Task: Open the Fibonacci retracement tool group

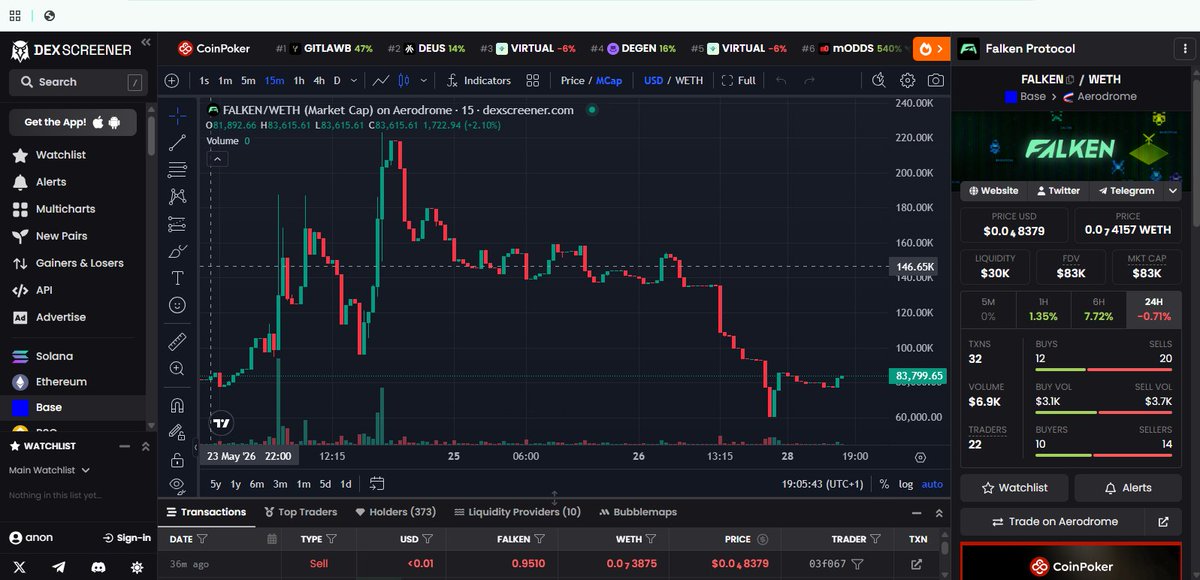Action: pos(177,169)
